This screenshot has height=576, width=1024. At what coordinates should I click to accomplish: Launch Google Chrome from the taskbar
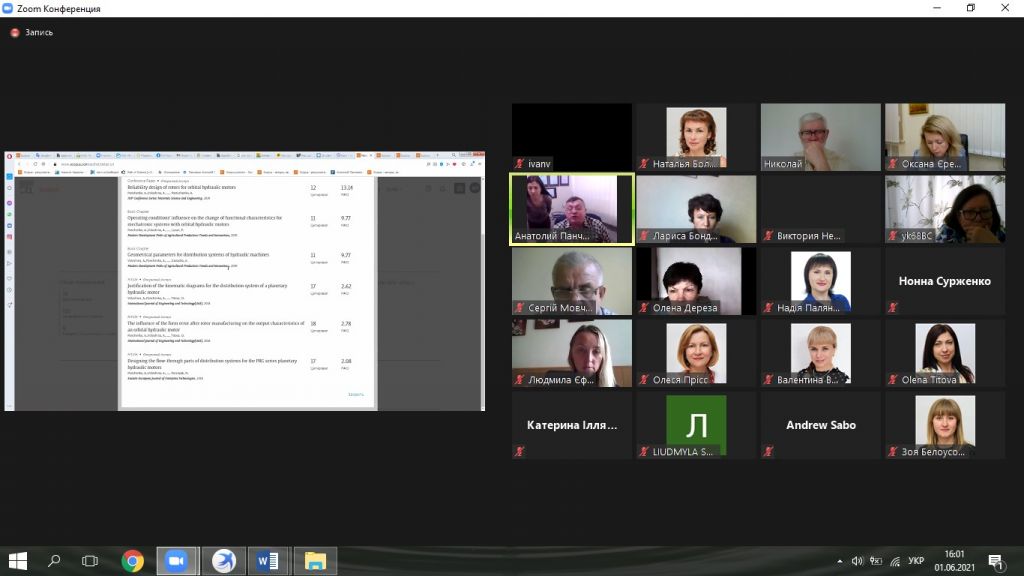click(x=133, y=561)
